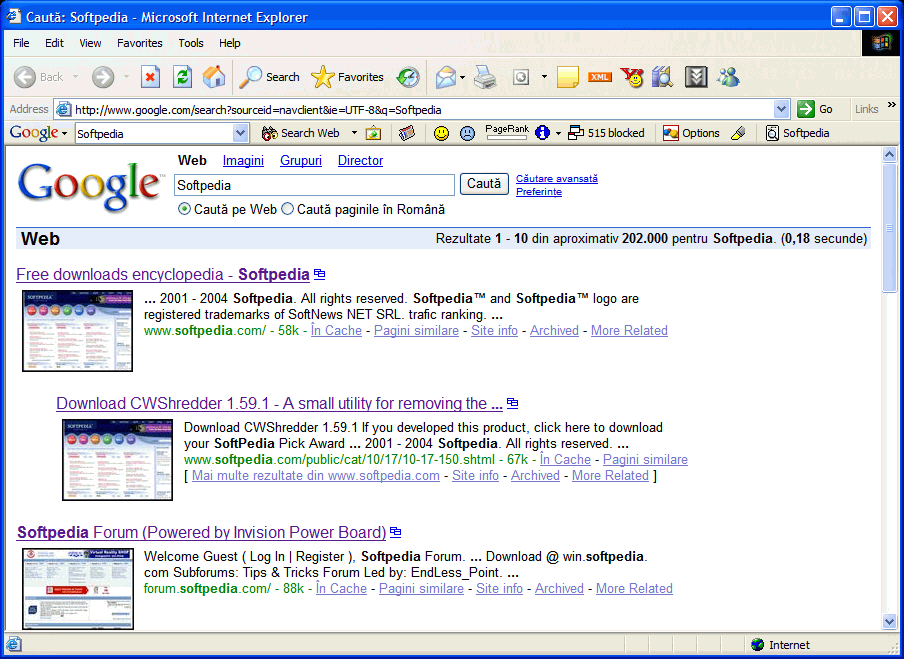Open Download CWShredder 1.59.1 result link
Image resolution: width=904 pixels, height=659 pixels.
(x=279, y=404)
